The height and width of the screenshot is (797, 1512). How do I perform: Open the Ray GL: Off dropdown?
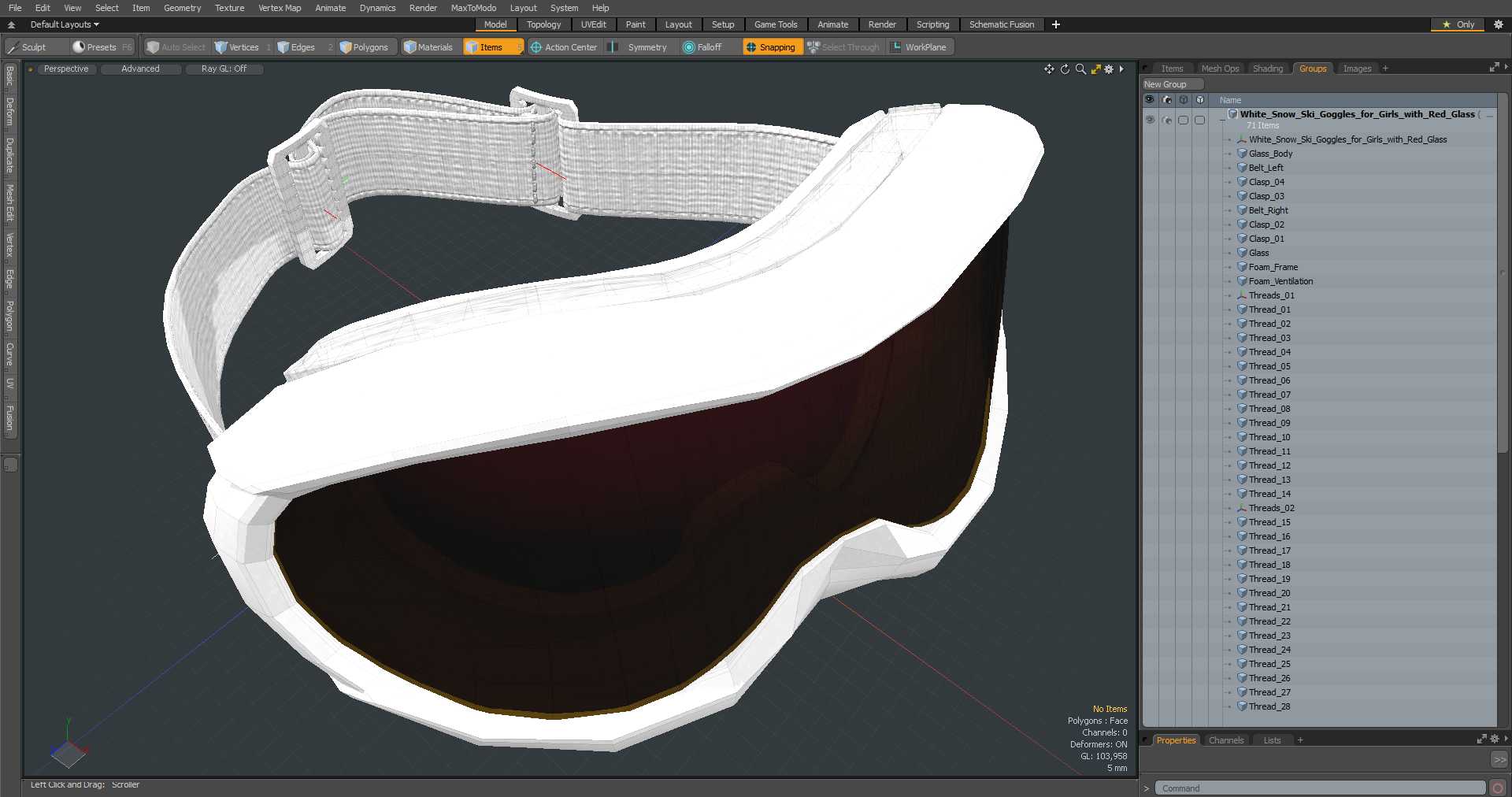point(224,69)
